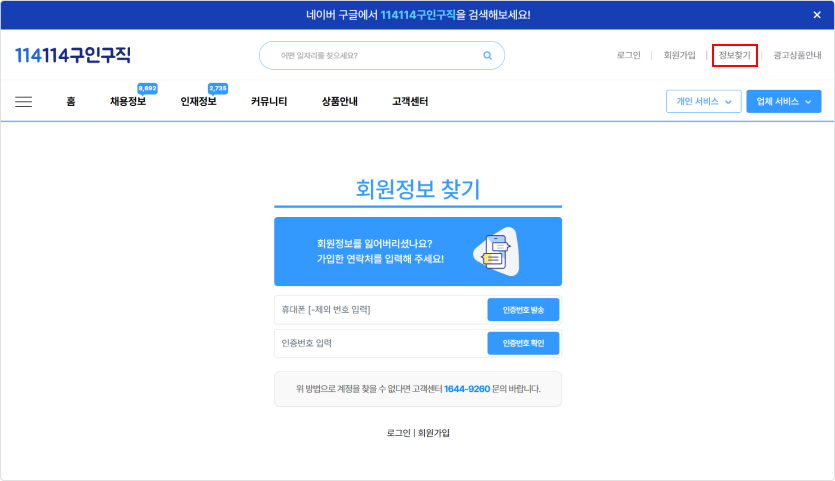Open the 정보찾기 link in the header
Viewport: 835px width, 481px height.
coord(734,55)
